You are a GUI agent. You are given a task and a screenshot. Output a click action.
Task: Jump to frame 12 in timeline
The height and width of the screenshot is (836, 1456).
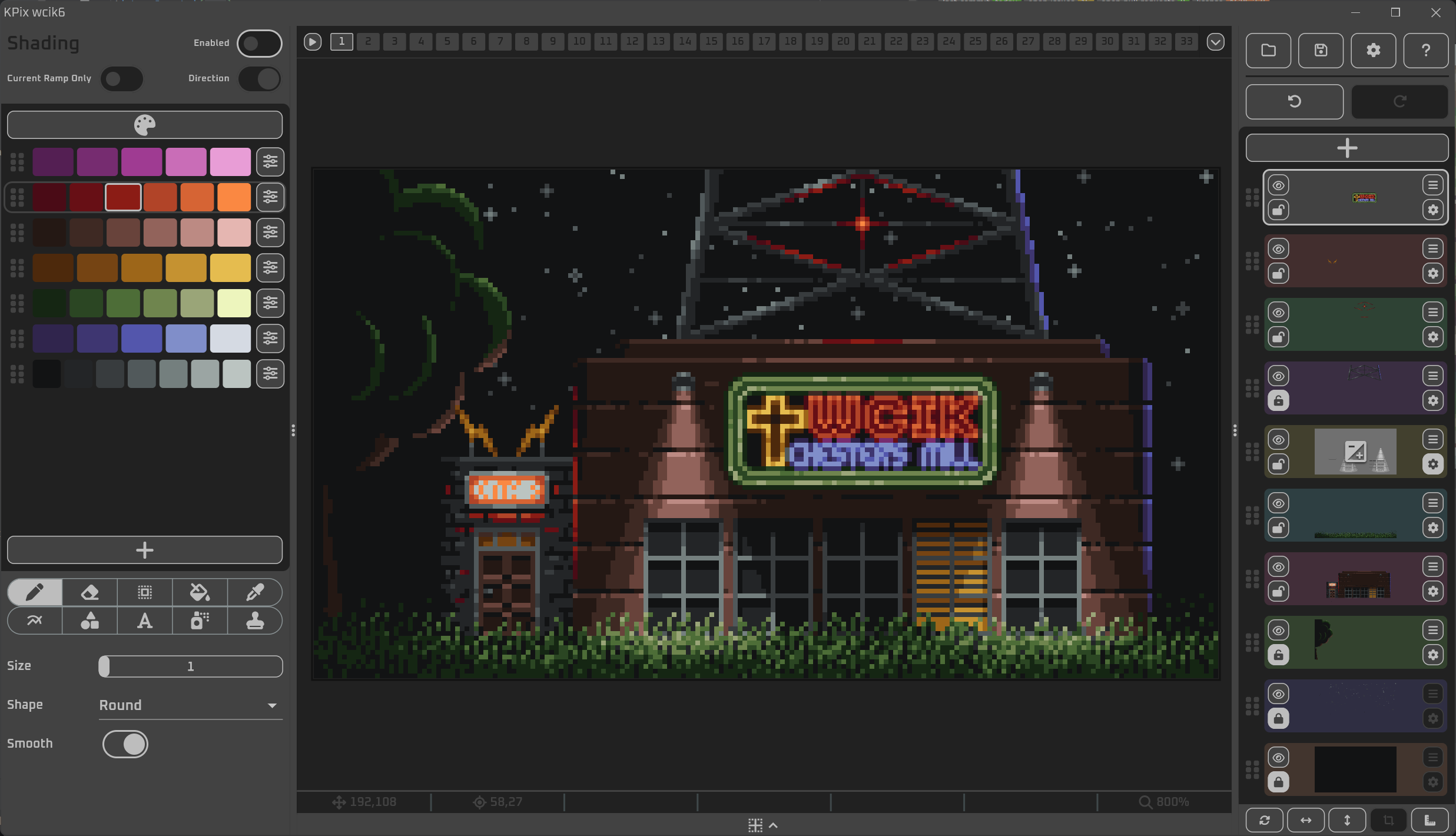pyautogui.click(x=632, y=41)
